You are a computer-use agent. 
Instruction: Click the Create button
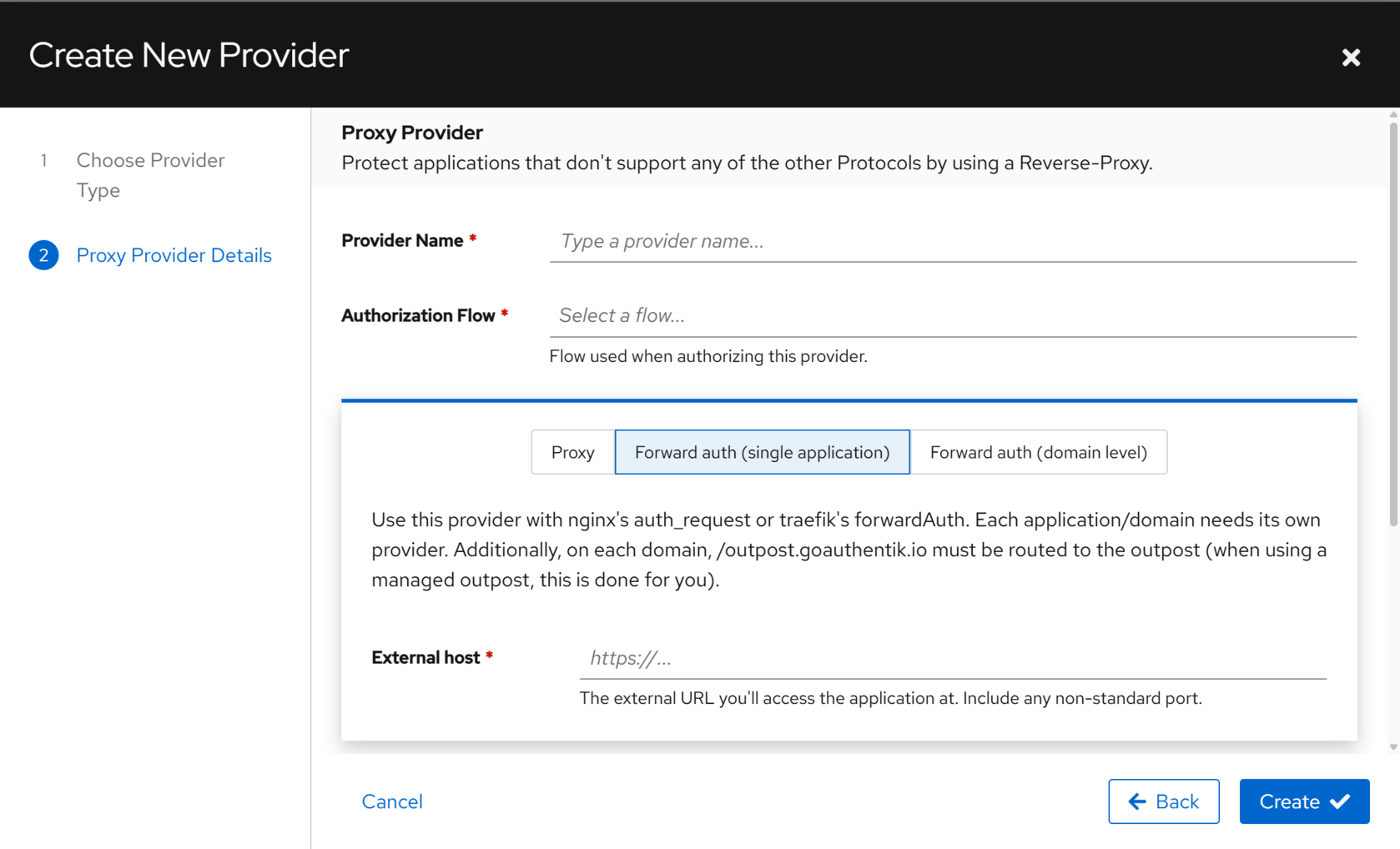coord(1304,801)
